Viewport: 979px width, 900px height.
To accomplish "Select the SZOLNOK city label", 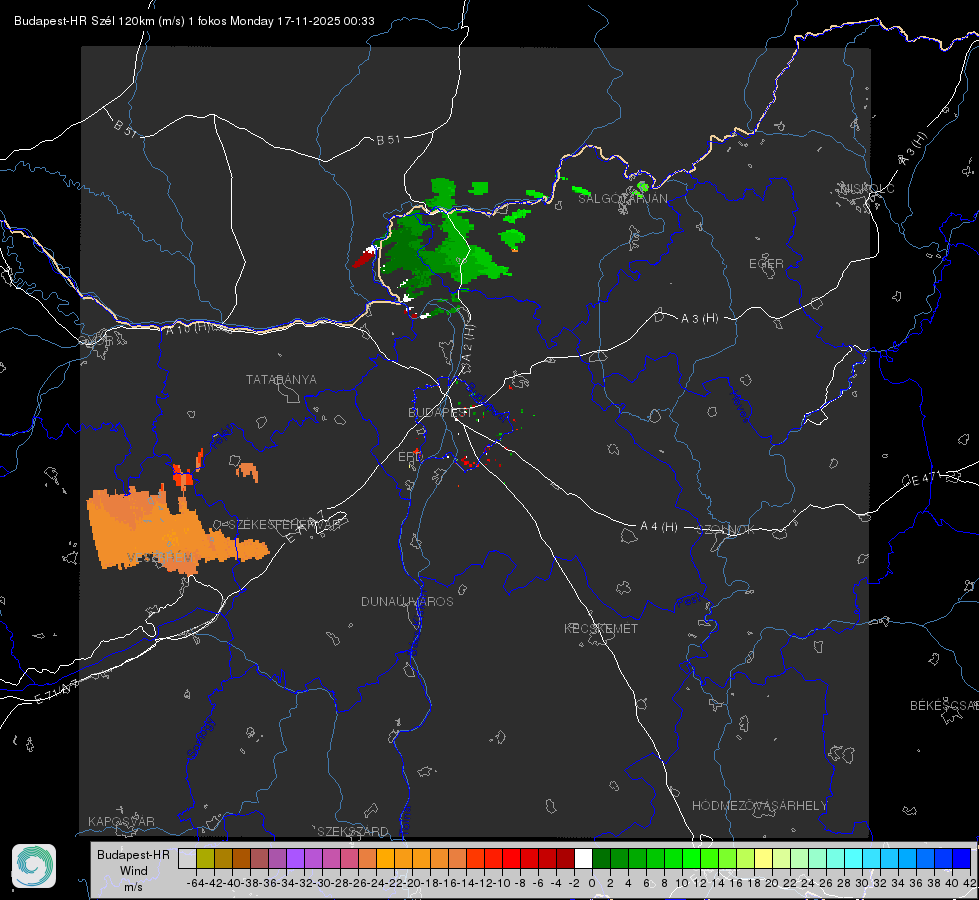I will click(x=726, y=530).
